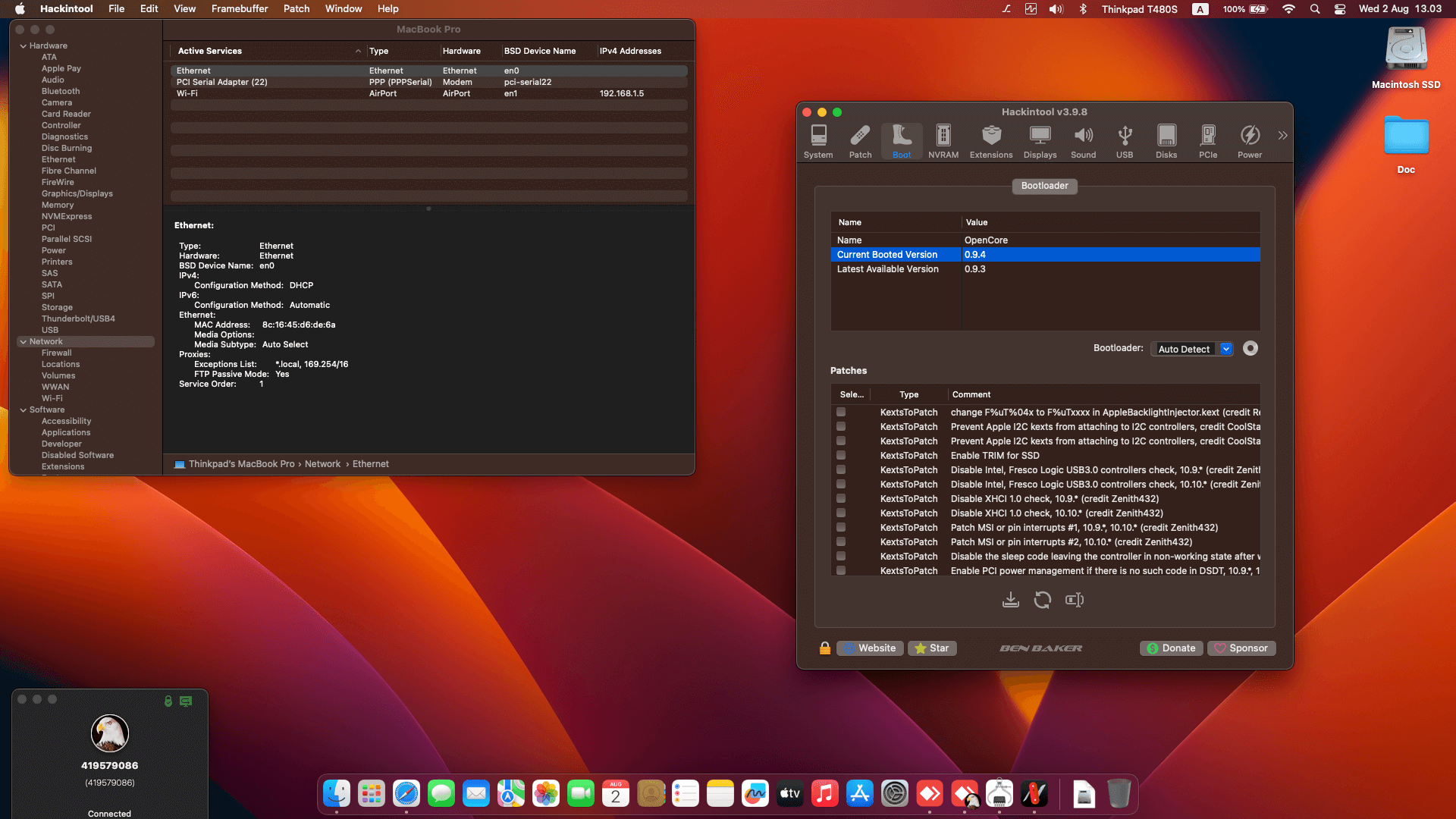
Task: Click the refresh patches icon
Action: coord(1043,600)
